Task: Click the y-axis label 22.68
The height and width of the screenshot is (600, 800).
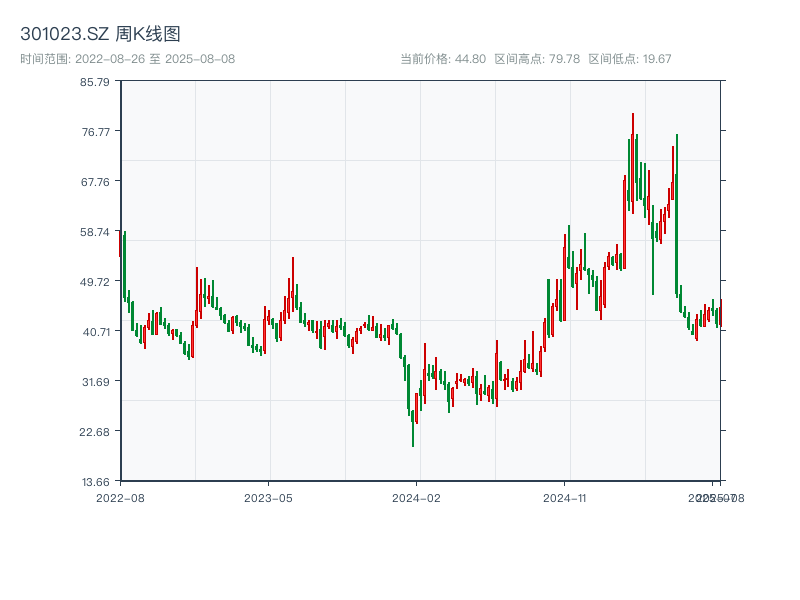Action: point(94,432)
